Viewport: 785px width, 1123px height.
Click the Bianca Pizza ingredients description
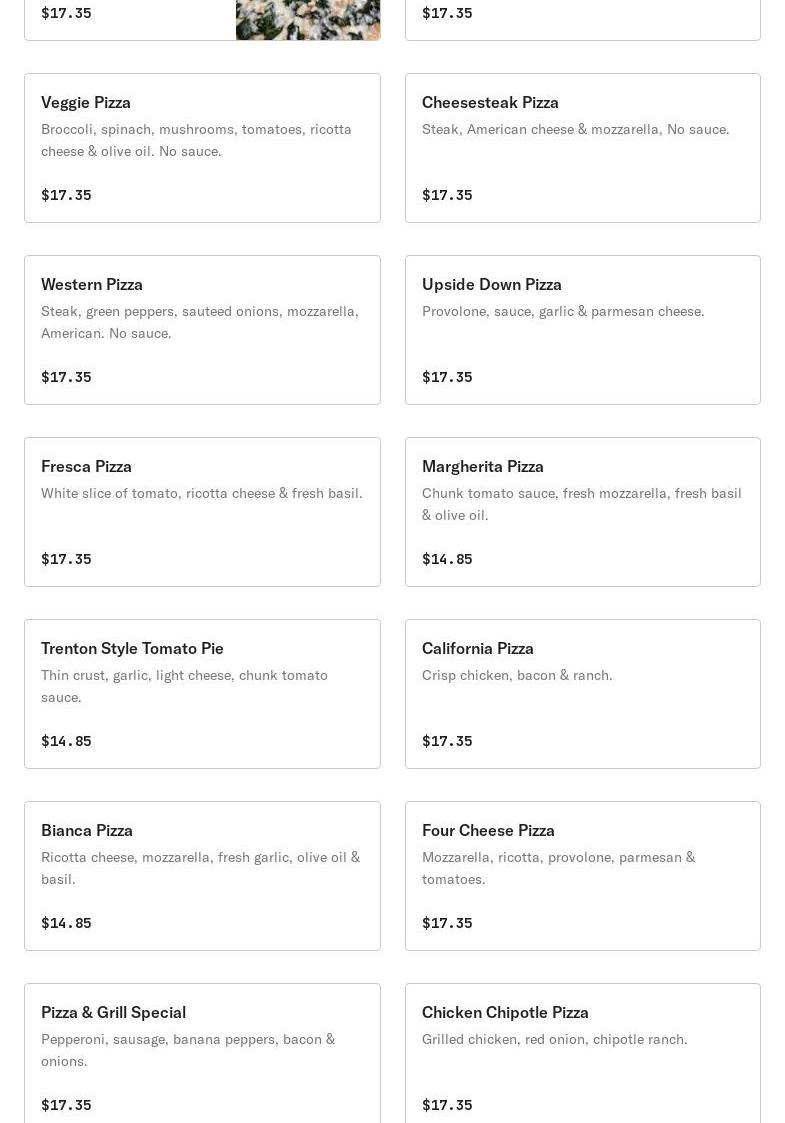click(200, 868)
